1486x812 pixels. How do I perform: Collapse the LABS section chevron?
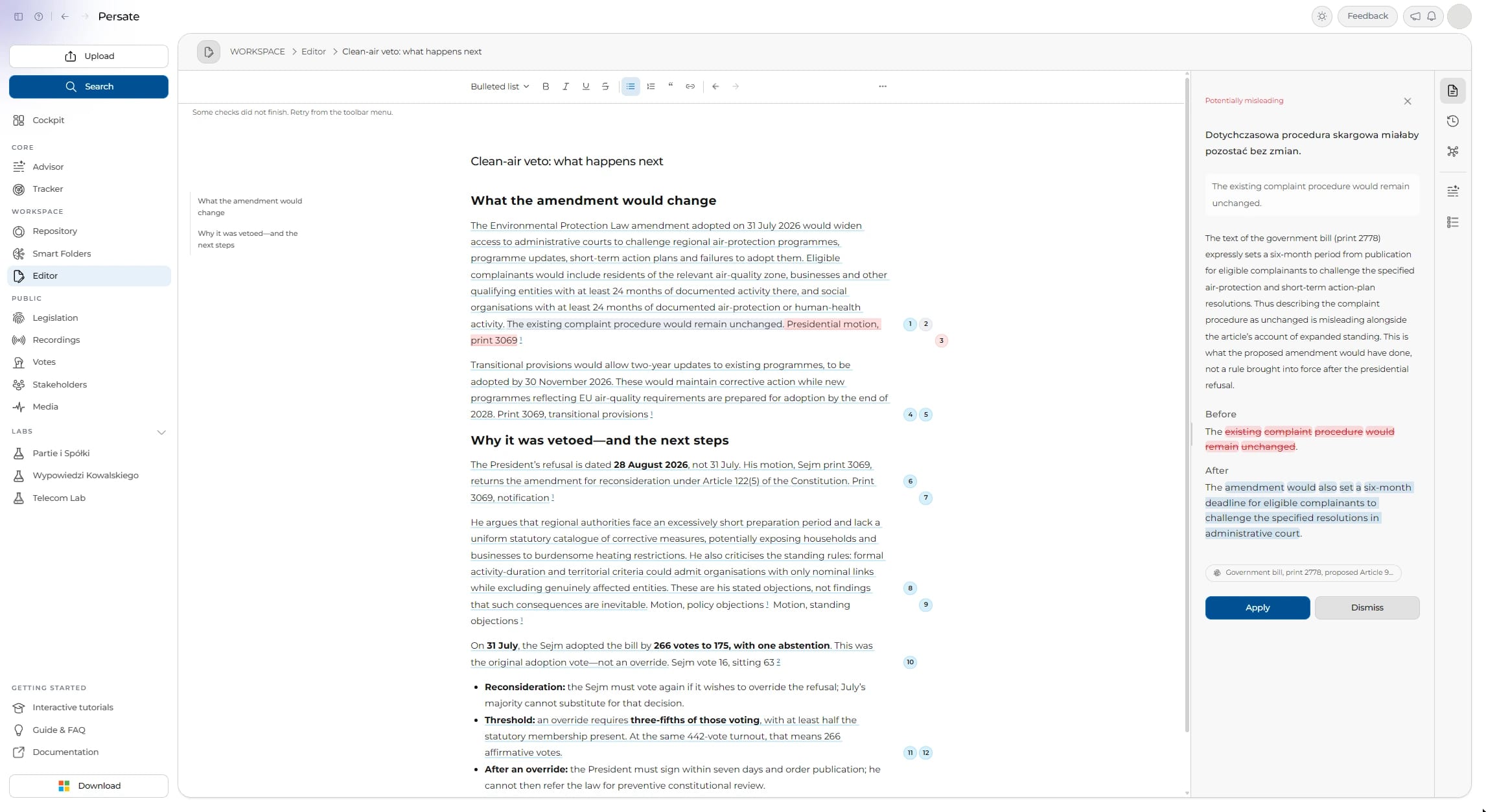tap(161, 432)
